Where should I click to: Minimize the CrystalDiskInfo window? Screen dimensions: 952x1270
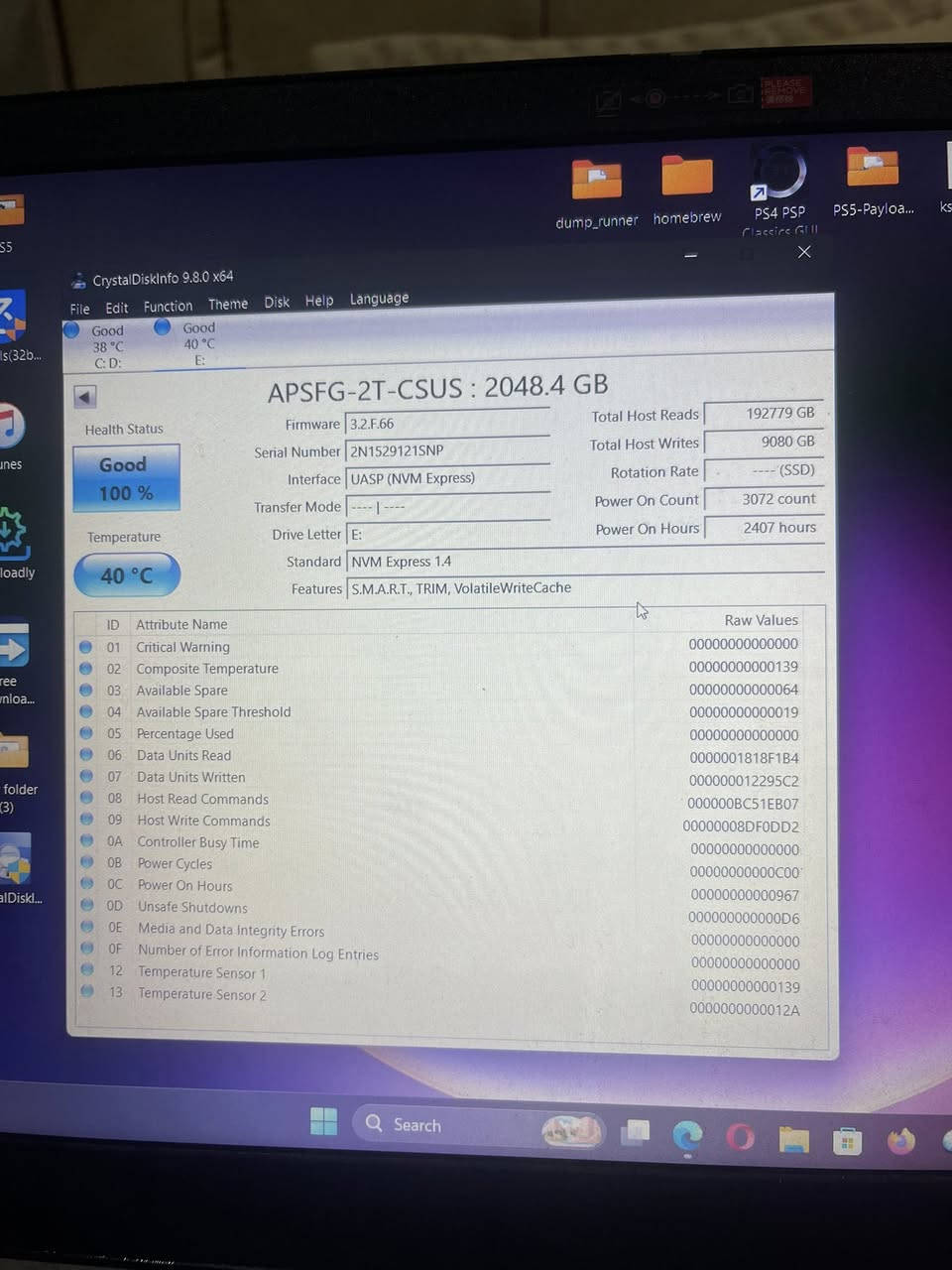[691, 256]
